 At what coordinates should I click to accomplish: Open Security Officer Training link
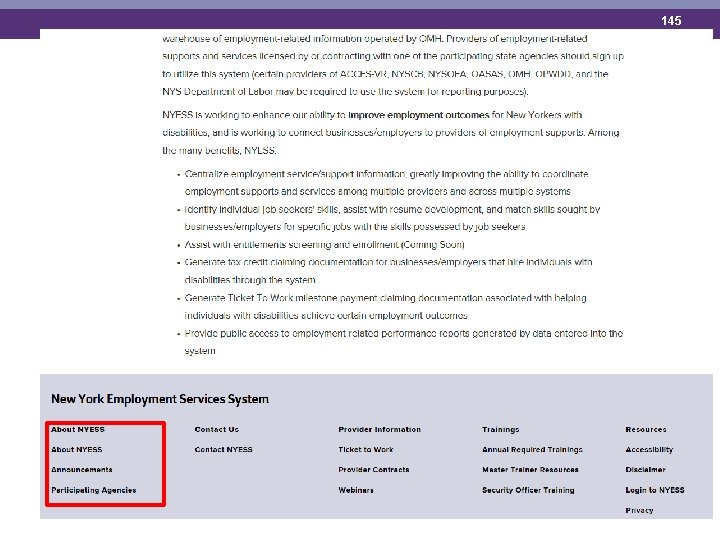[x=528, y=490]
